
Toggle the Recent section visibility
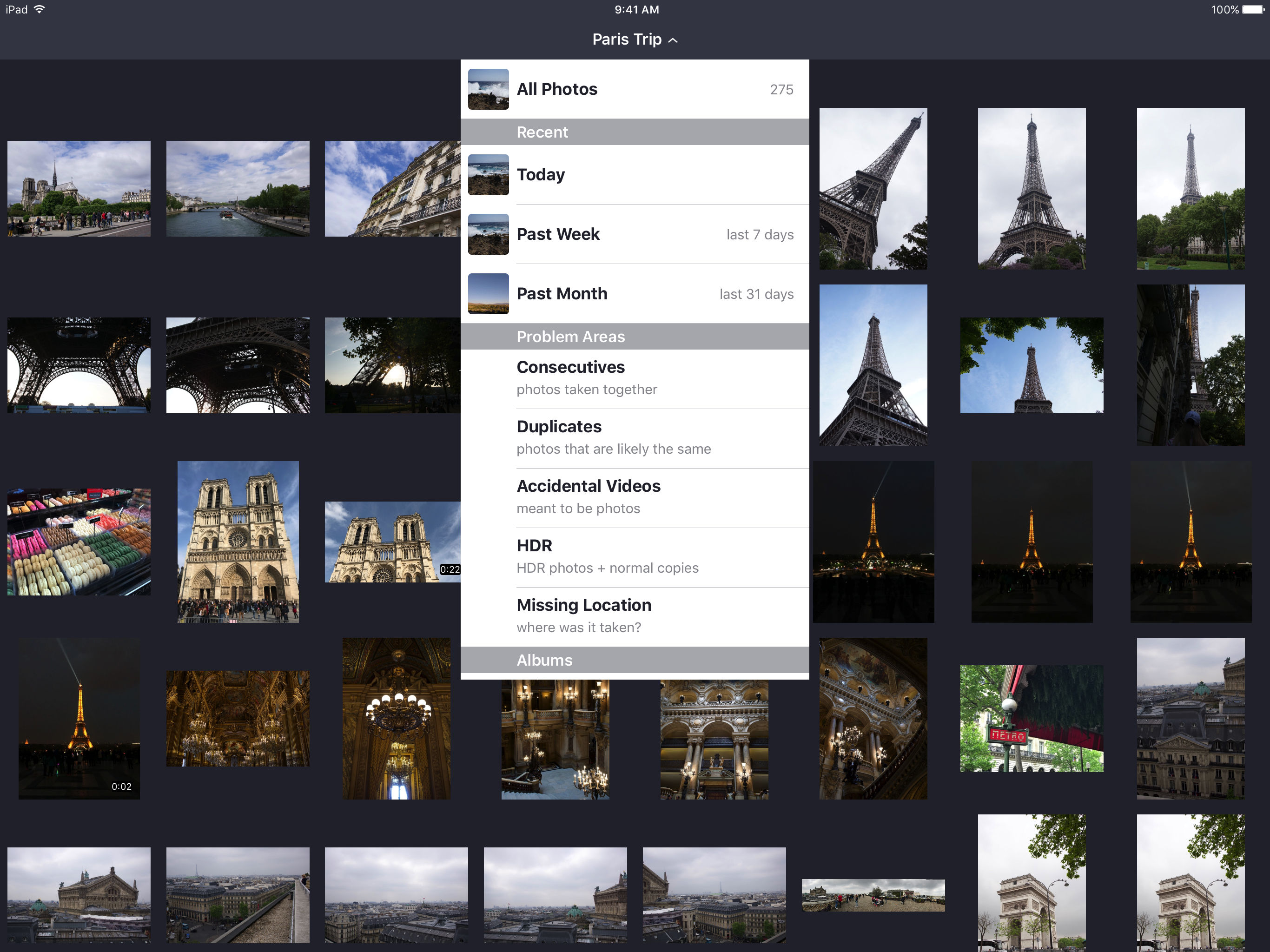tap(634, 131)
